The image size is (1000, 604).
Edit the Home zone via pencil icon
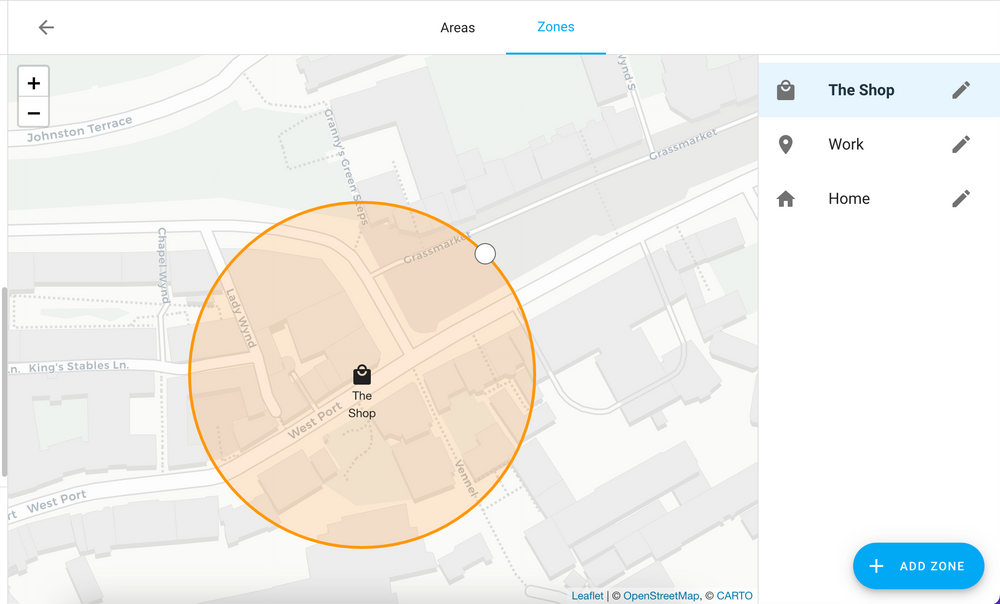[x=960, y=198]
